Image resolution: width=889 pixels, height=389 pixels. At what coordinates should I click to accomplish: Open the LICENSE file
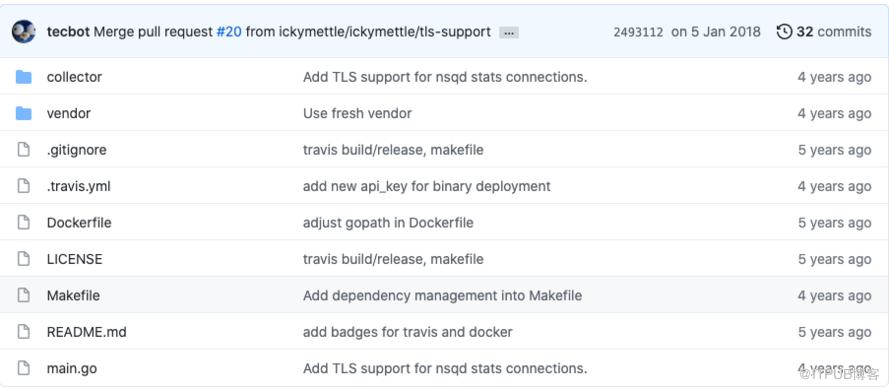[x=74, y=259]
